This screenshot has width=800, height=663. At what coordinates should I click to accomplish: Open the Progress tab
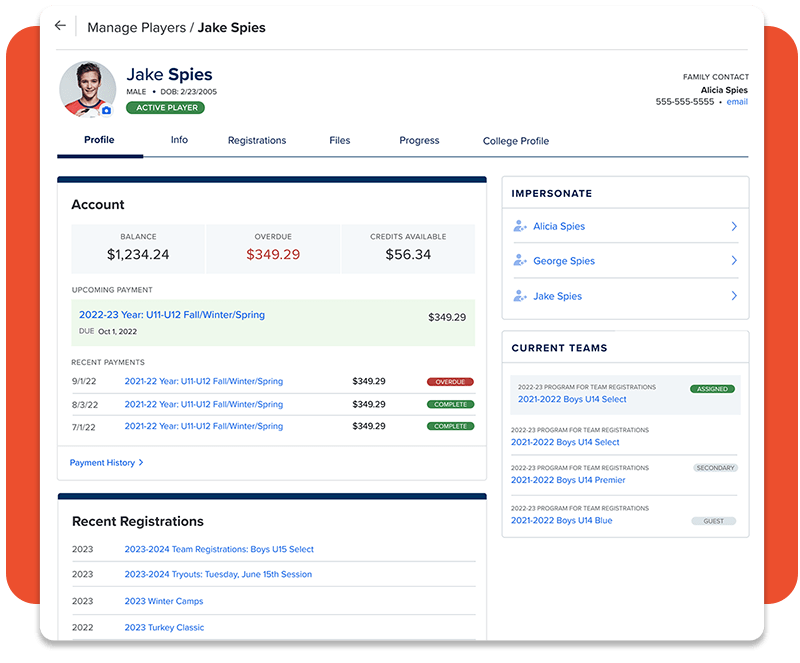[x=419, y=140]
